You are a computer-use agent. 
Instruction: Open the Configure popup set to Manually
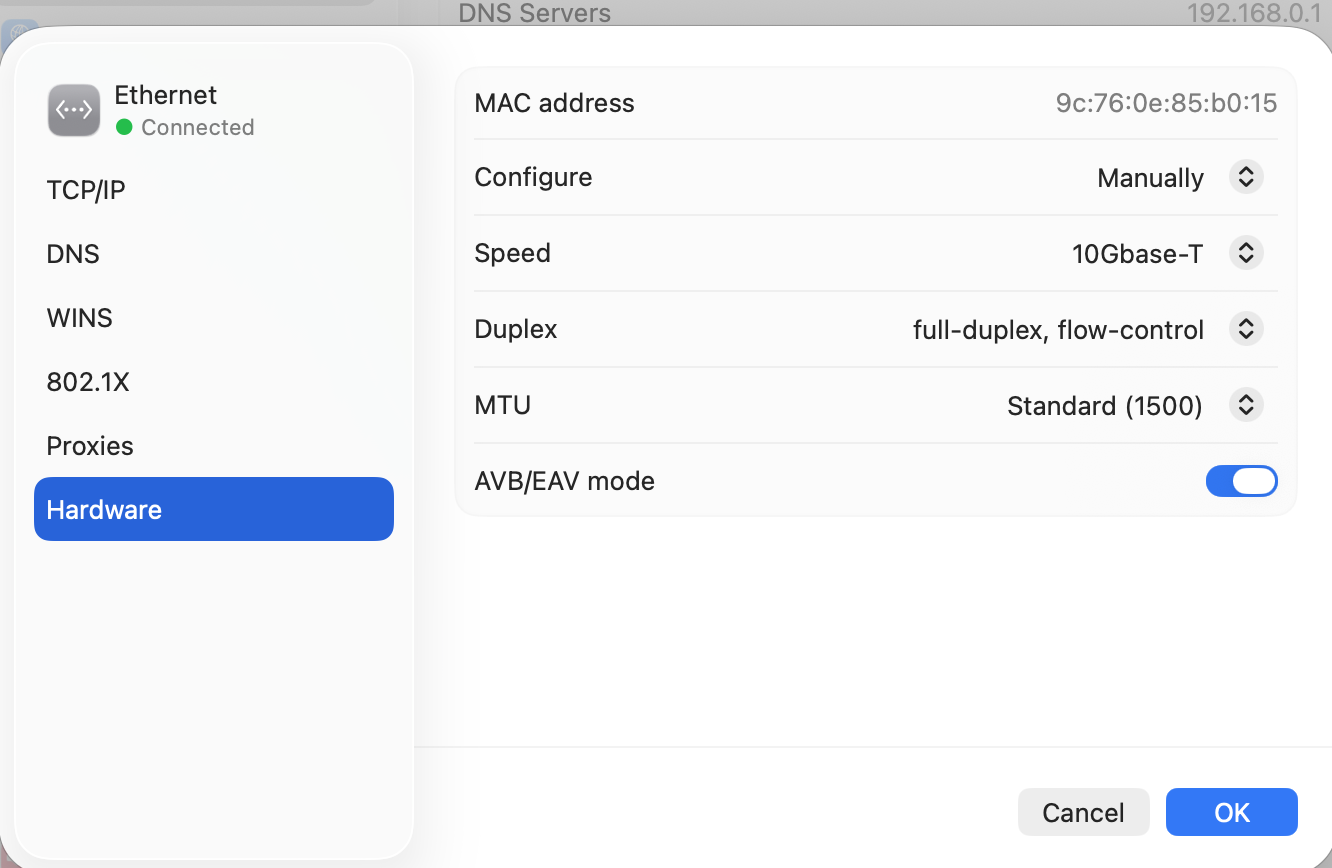click(1245, 177)
